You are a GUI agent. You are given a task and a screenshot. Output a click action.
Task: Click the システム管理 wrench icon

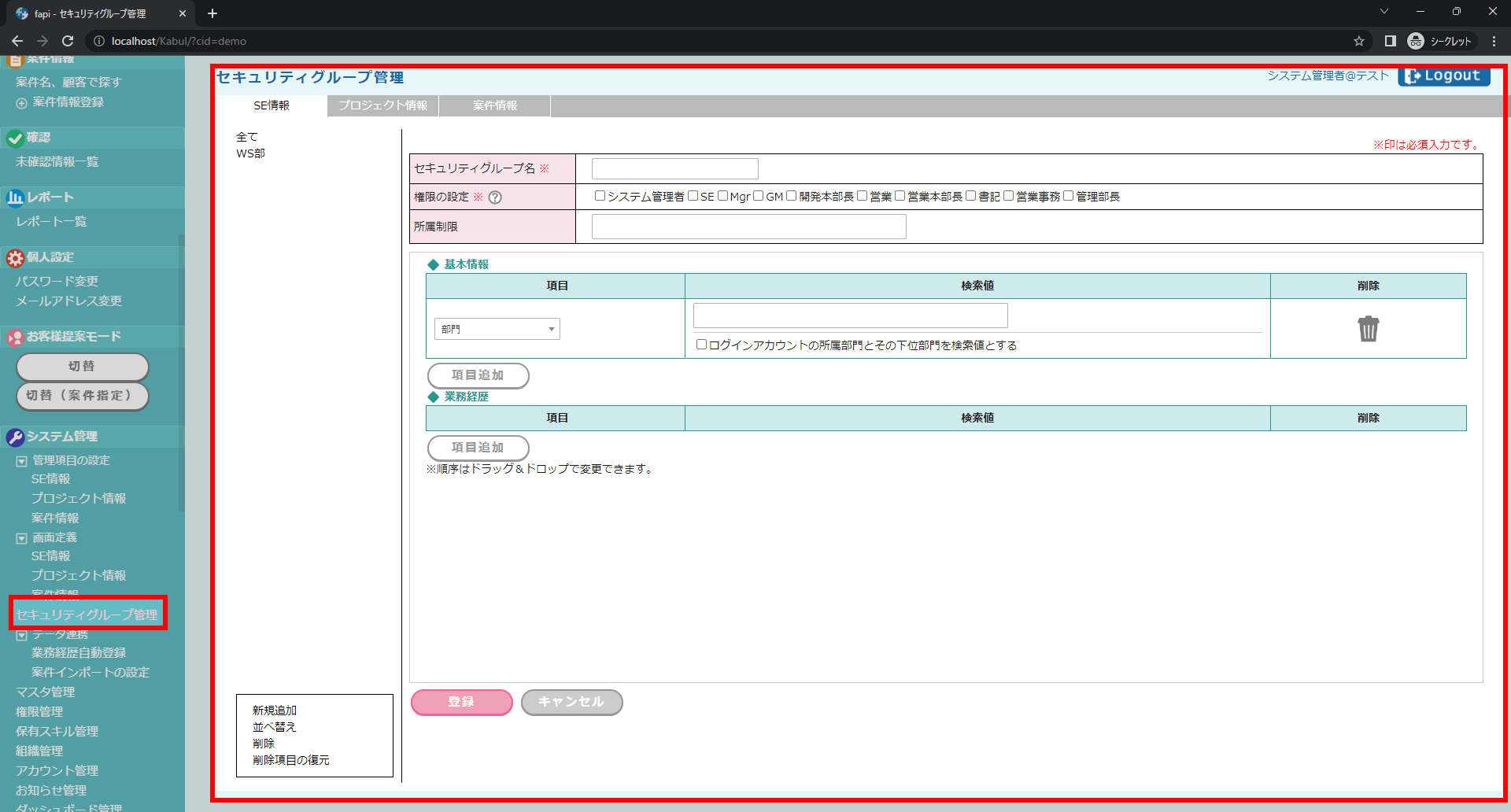[x=15, y=437]
